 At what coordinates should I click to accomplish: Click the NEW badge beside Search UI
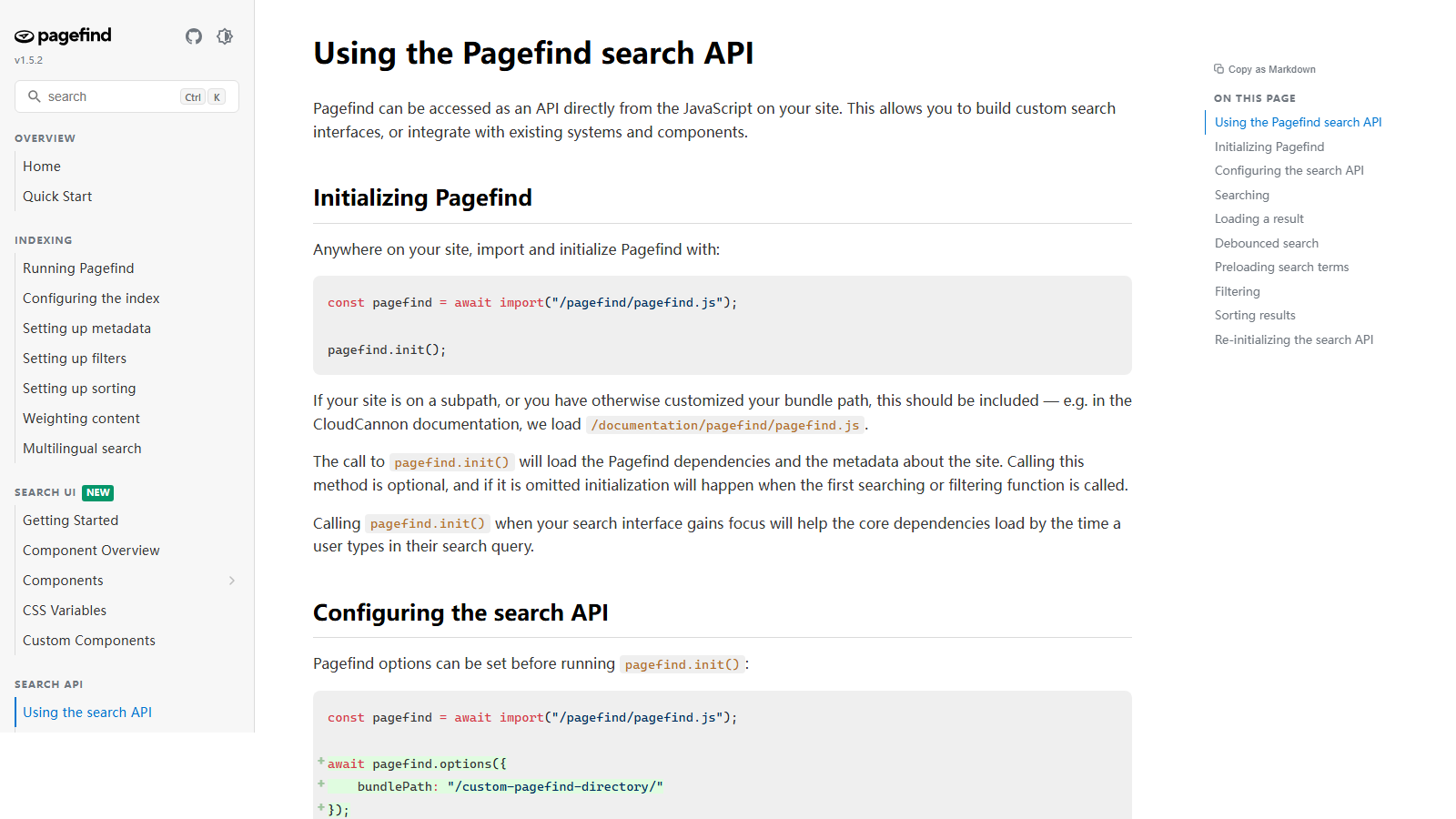coord(97,492)
